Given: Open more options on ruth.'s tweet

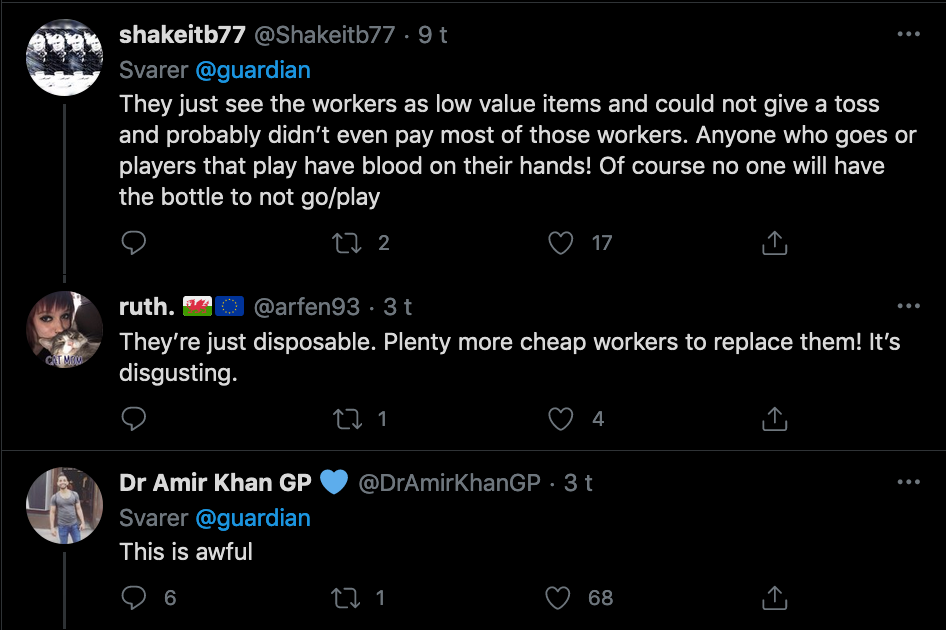Looking at the screenshot, I should (908, 306).
